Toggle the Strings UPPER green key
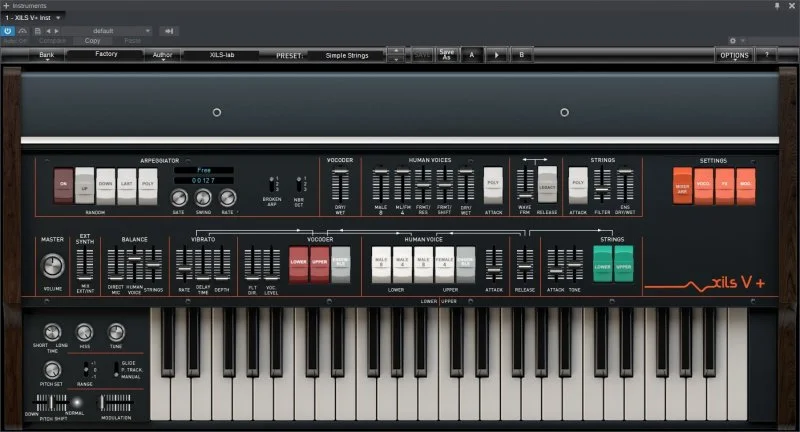 pyautogui.click(x=623, y=264)
